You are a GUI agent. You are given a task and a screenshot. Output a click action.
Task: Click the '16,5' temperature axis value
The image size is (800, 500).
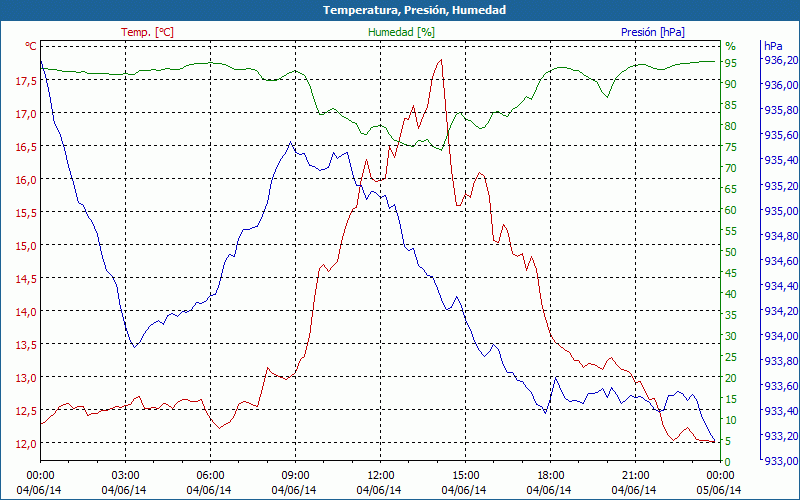click(x=27, y=146)
